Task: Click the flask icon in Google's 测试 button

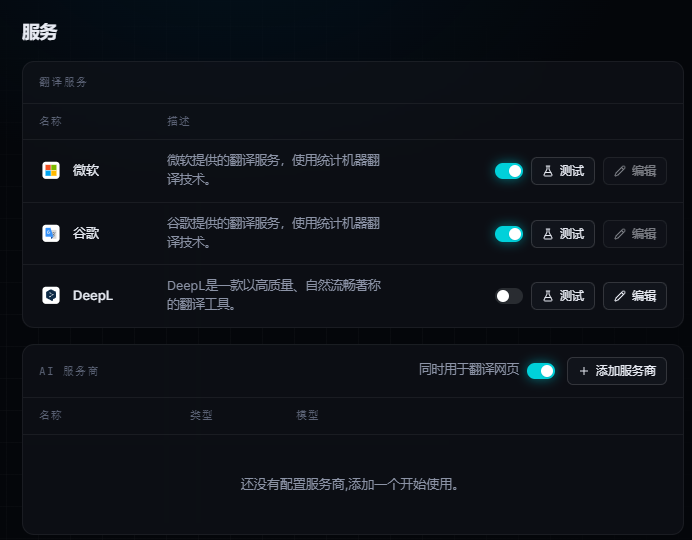Action: [x=548, y=234]
